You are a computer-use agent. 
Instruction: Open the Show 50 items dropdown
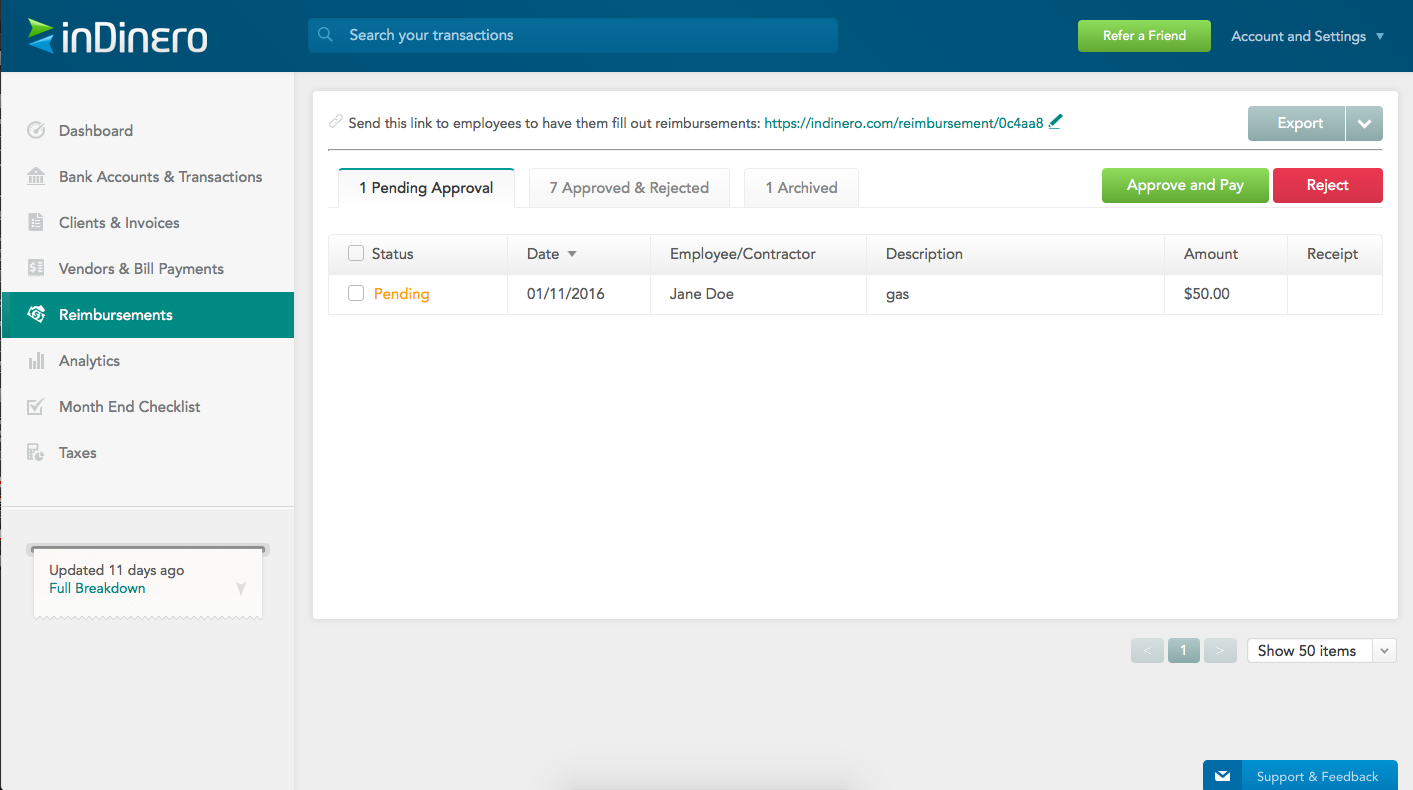pyautogui.click(x=1385, y=651)
